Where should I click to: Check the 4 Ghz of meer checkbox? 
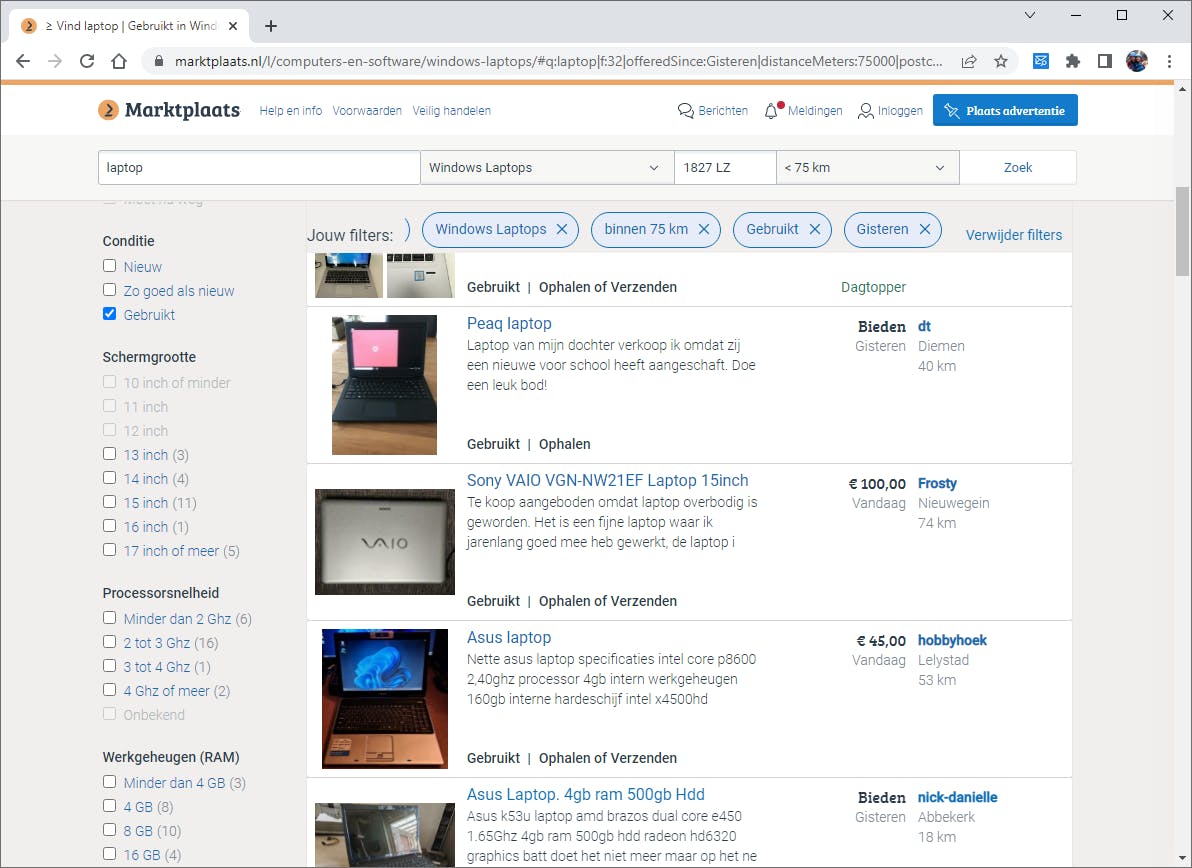pos(109,689)
